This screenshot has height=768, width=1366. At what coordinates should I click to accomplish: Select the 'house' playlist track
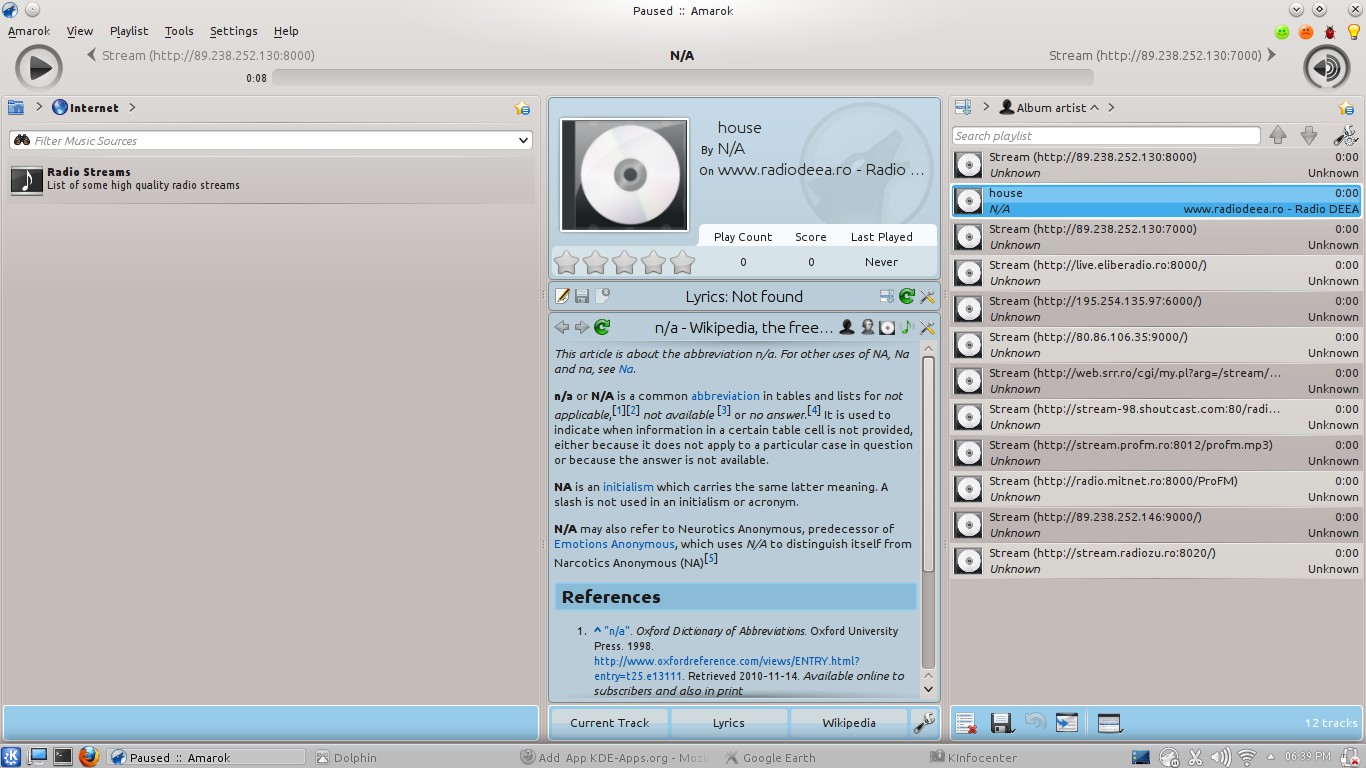pyautogui.click(x=1156, y=201)
